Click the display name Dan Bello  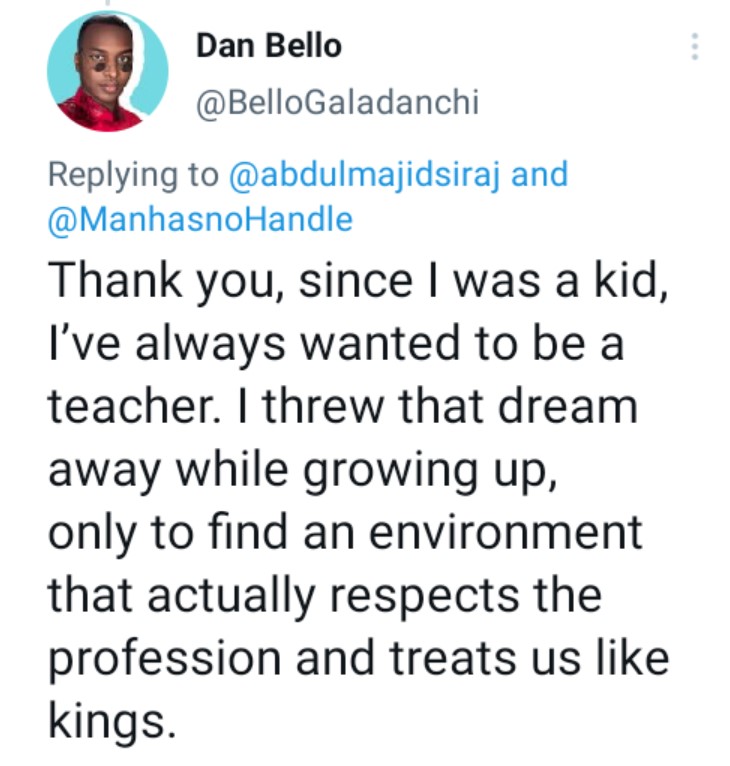click(x=268, y=45)
